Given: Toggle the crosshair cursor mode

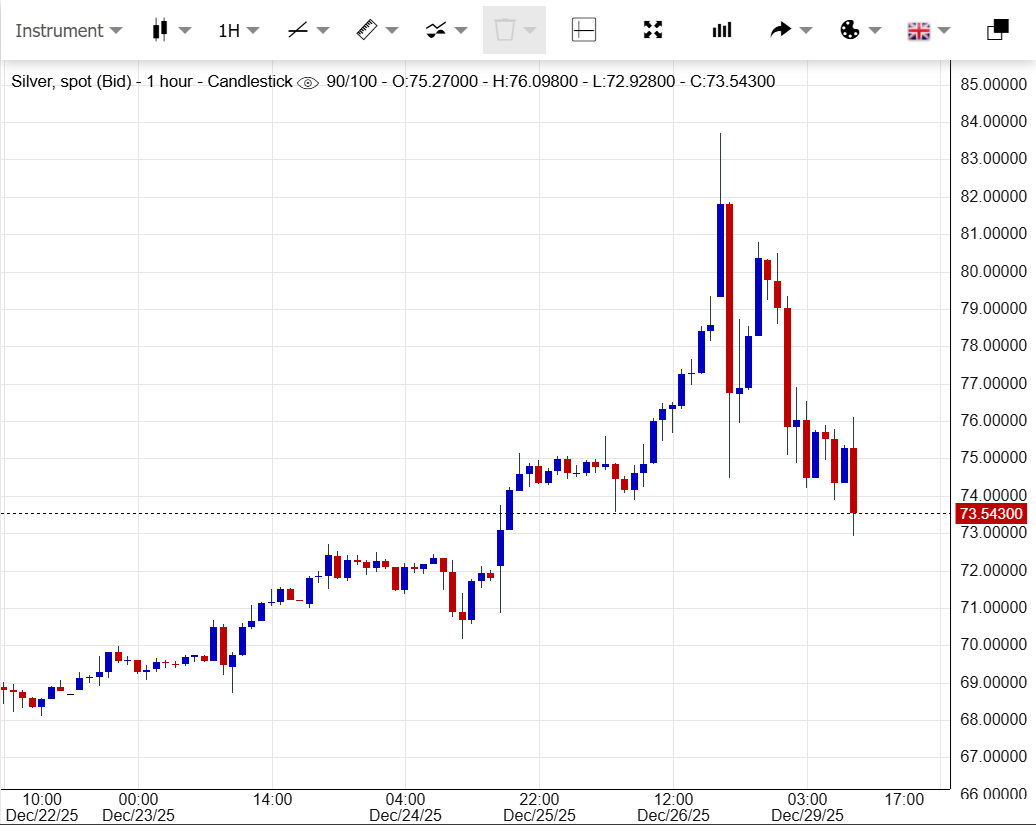Looking at the screenshot, I should tap(584, 30).
